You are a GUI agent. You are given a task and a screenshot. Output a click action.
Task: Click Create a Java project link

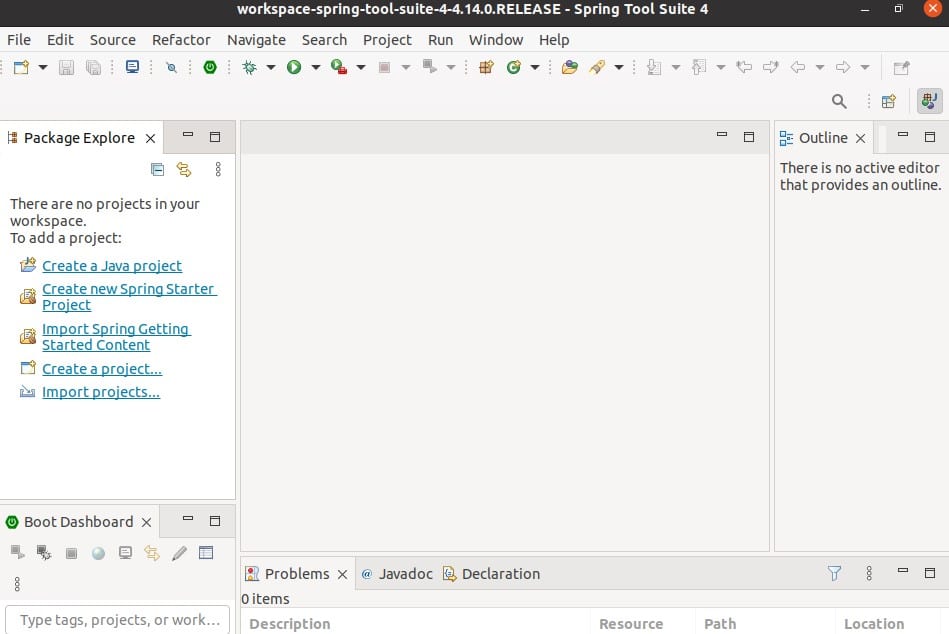112,266
